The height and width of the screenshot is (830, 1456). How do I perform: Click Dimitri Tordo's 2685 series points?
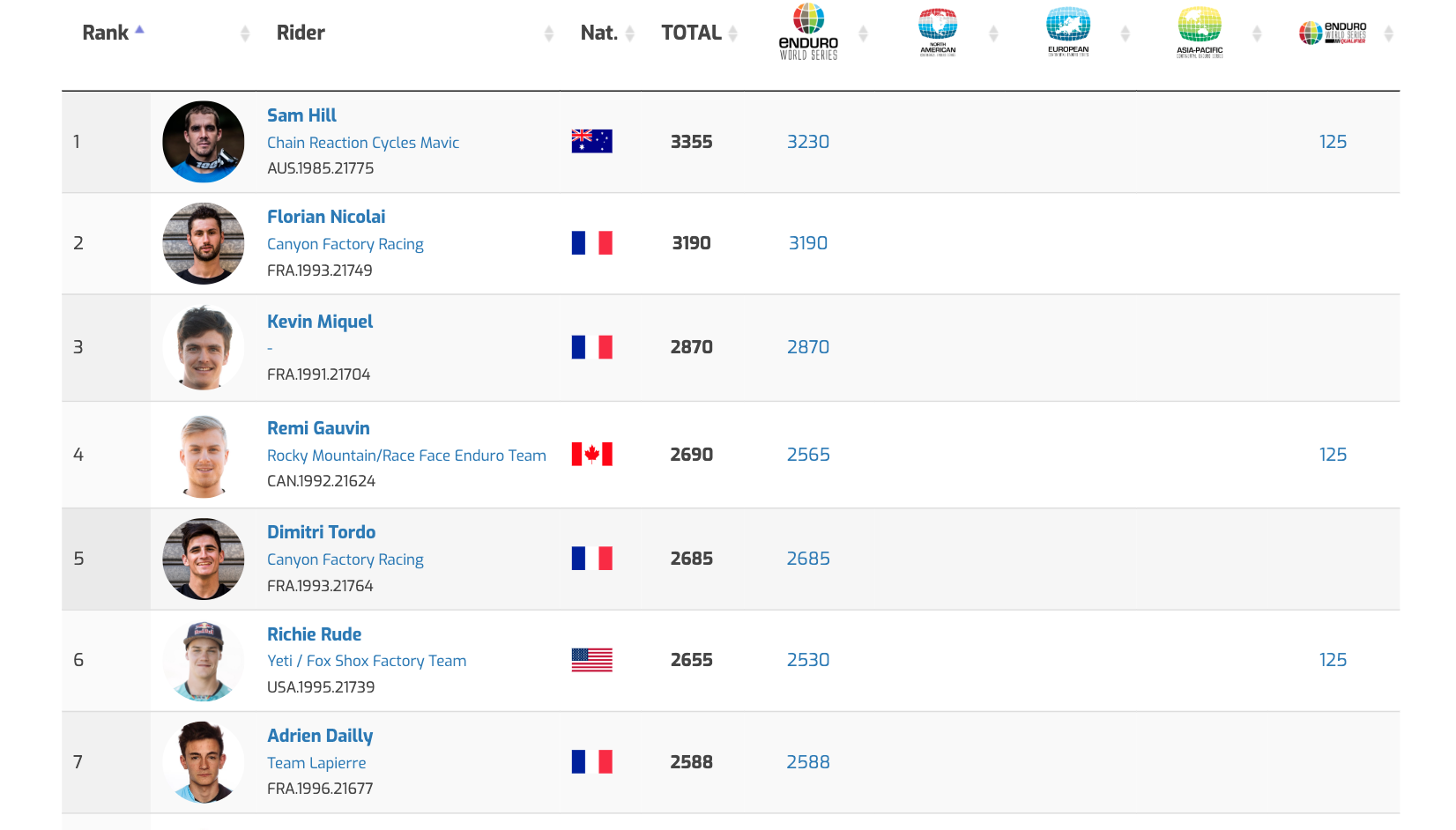coord(808,559)
